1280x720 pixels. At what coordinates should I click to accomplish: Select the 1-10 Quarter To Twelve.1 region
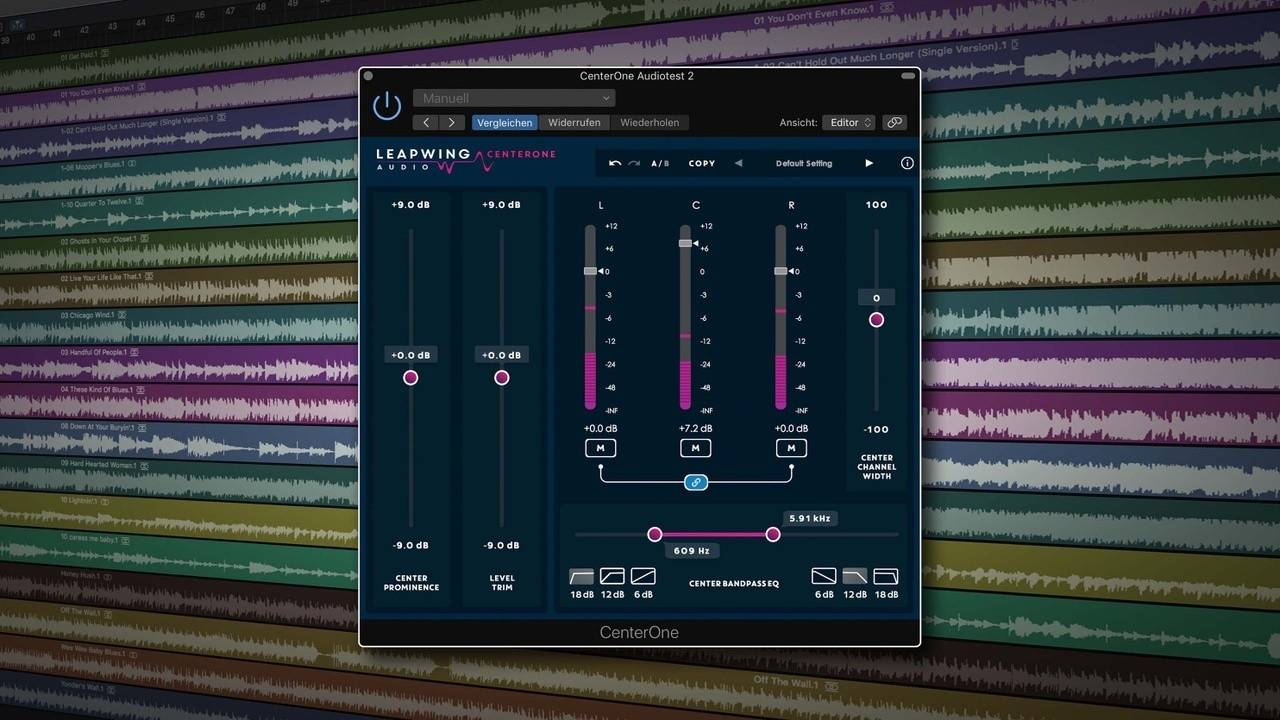pos(180,213)
